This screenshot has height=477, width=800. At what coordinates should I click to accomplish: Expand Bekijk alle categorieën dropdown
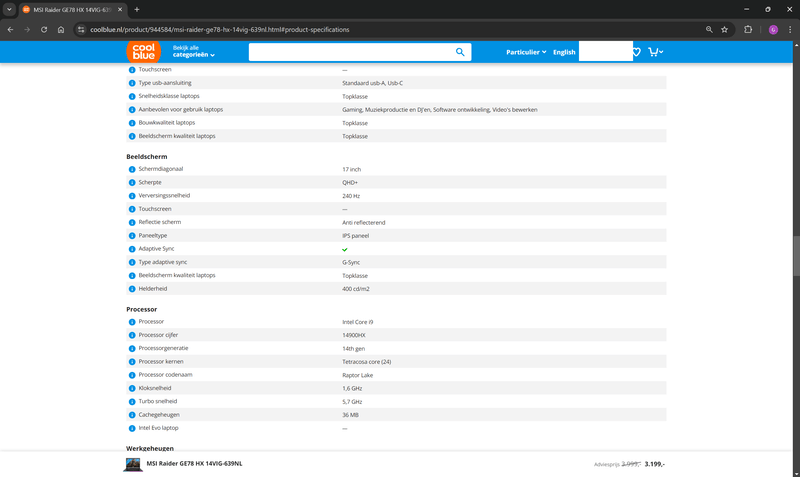[x=193, y=52]
